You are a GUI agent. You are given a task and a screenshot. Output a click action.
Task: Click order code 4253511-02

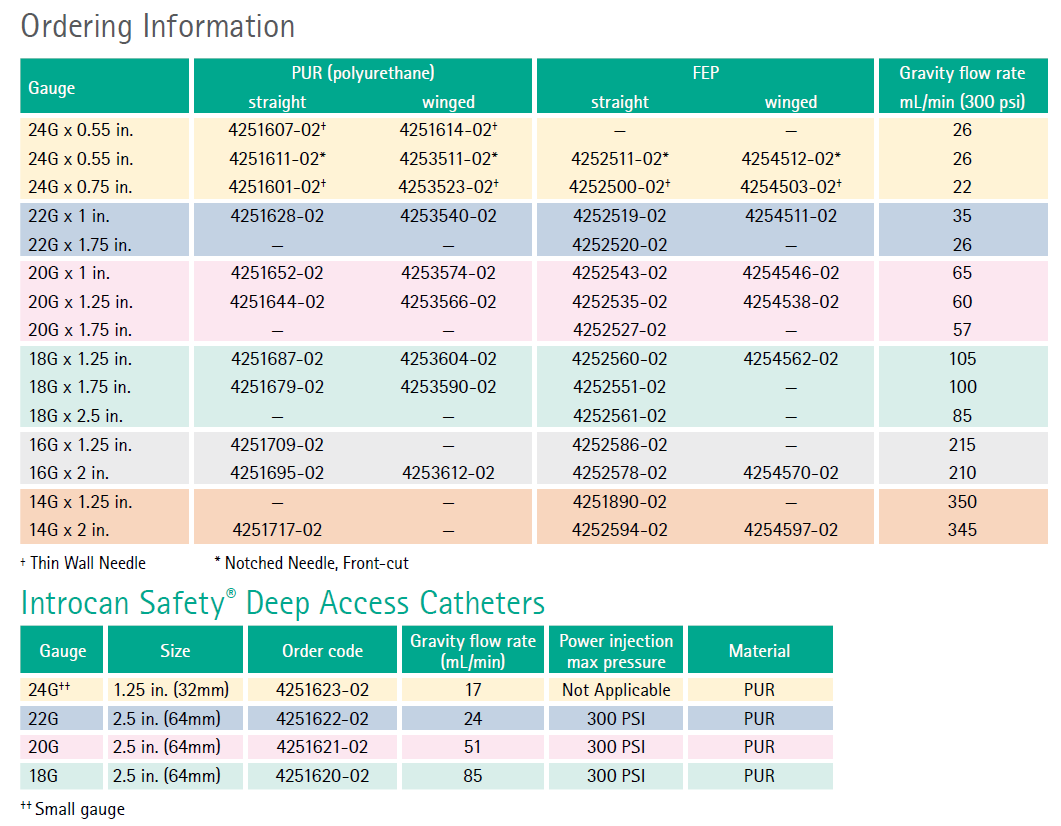point(447,159)
